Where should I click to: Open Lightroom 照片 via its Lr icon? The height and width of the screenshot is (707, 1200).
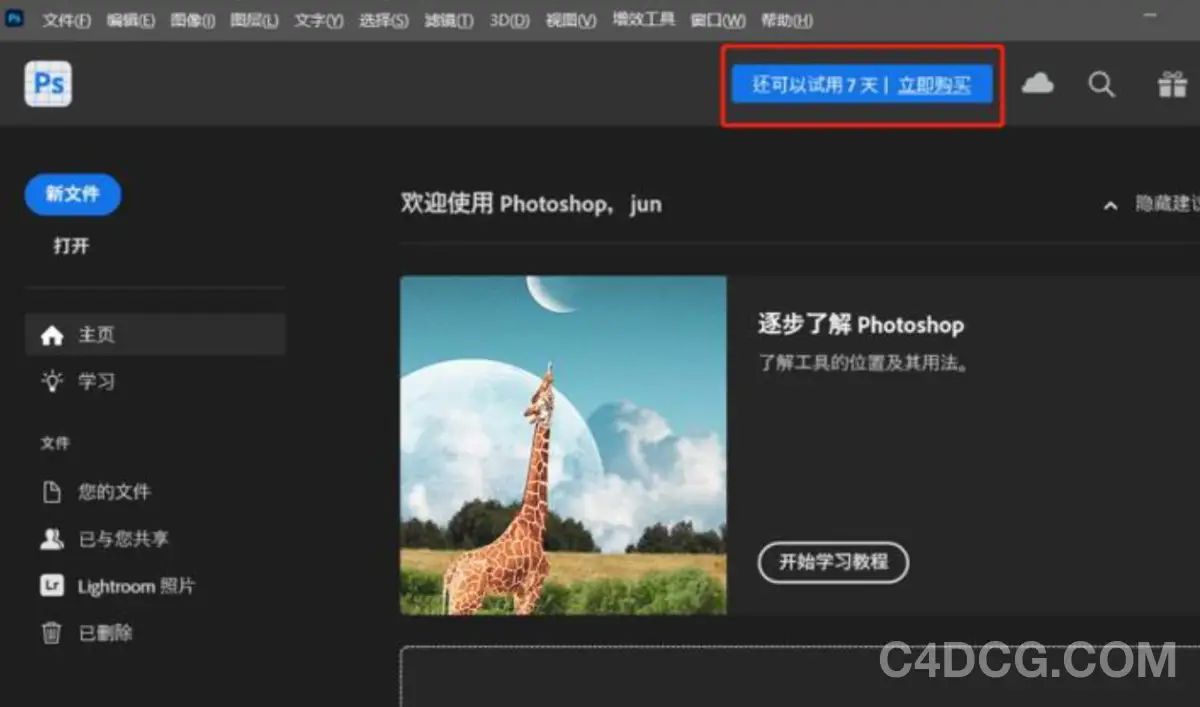(x=52, y=586)
